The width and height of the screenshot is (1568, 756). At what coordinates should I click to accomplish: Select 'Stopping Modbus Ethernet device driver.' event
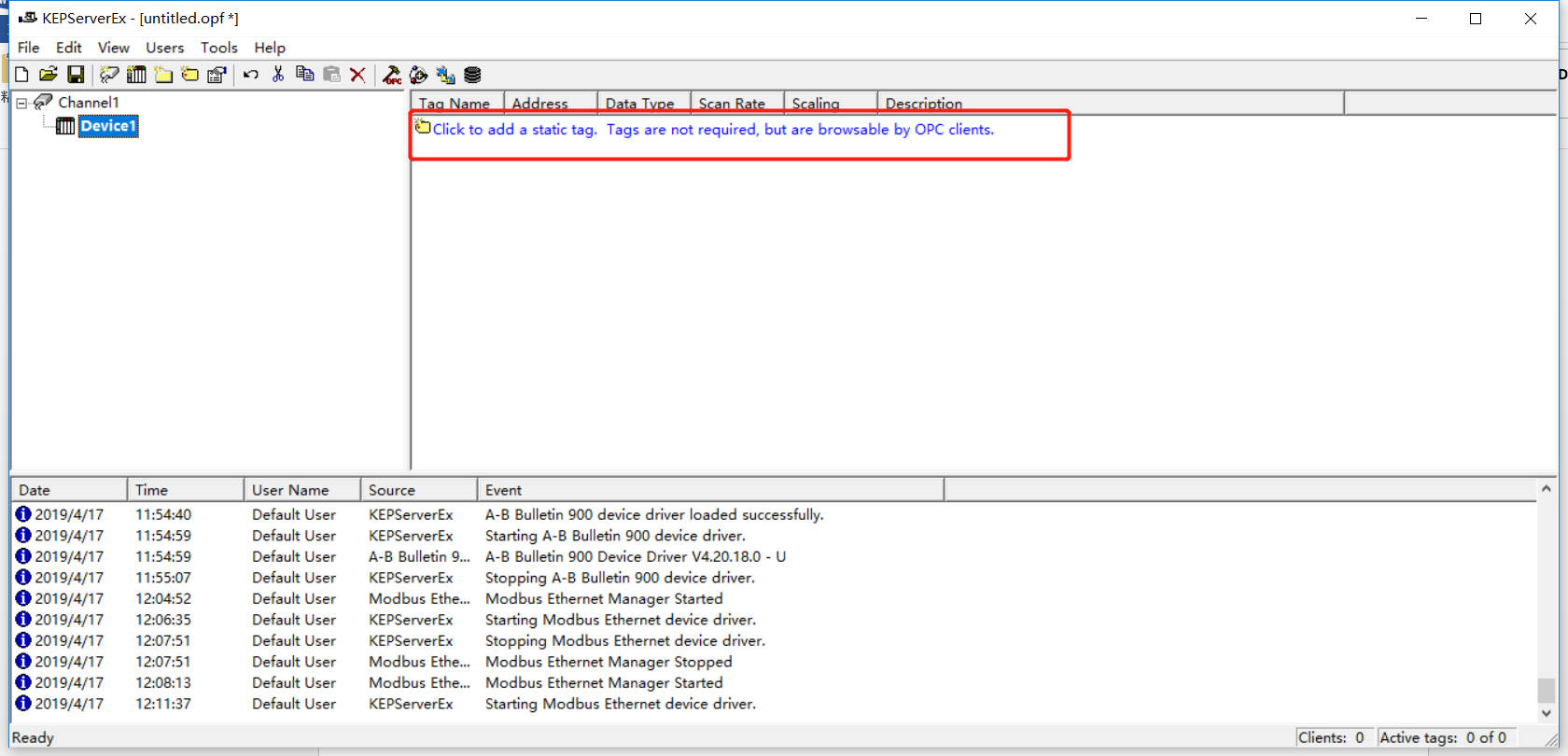coord(625,640)
